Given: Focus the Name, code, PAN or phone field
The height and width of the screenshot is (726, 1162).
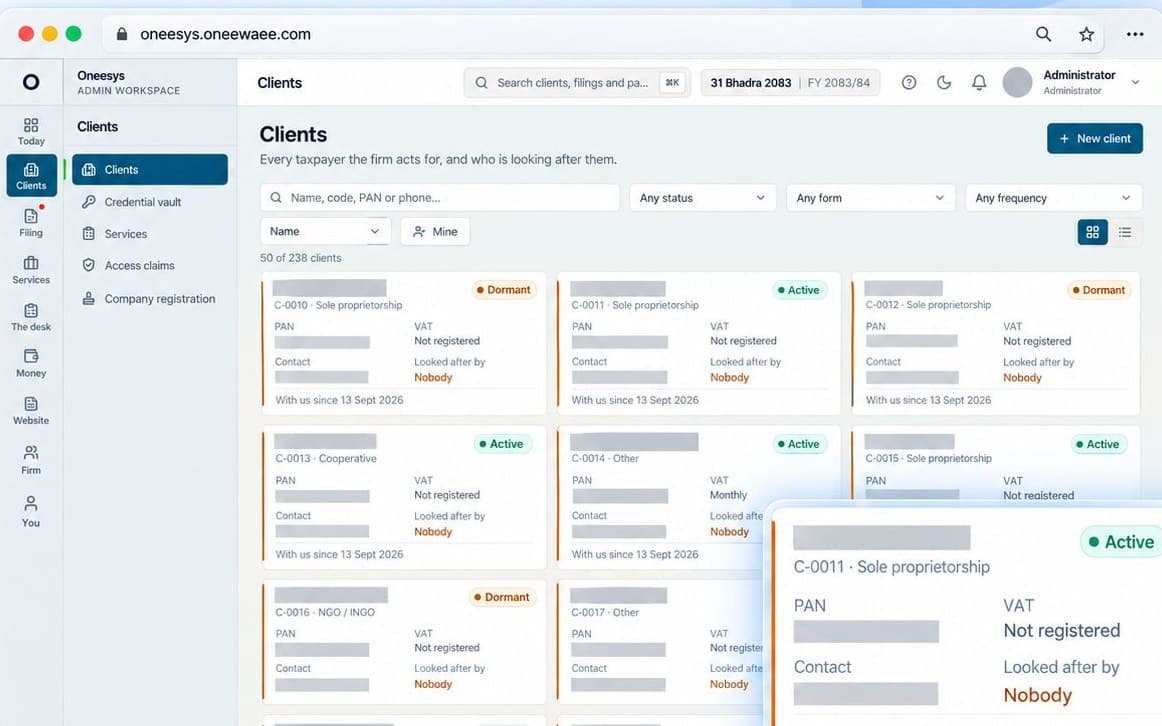Looking at the screenshot, I should tap(439, 198).
